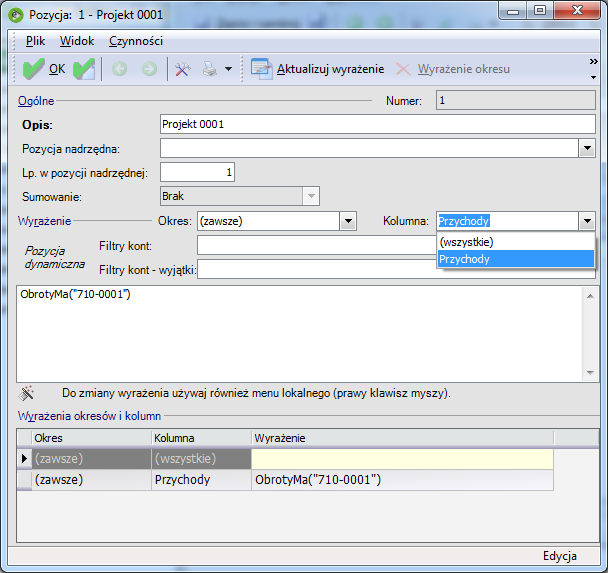608x573 pixels.
Task: Click the Przychody cell in grid
Action: pos(201,480)
